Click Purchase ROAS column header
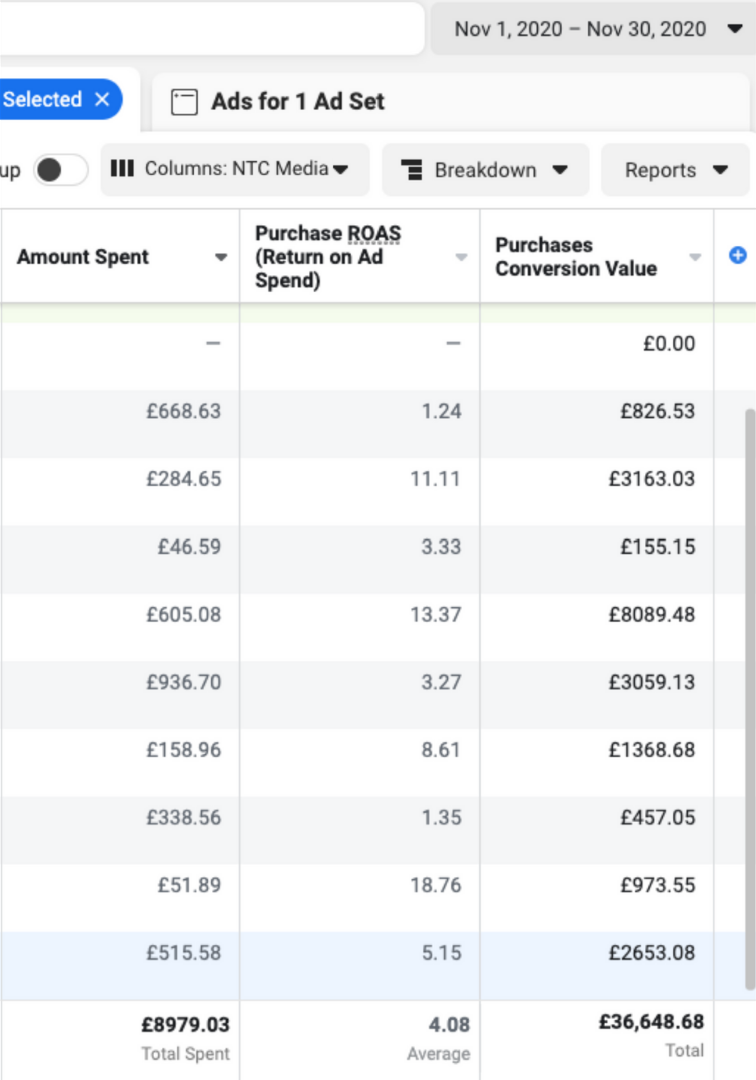 coord(328,257)
